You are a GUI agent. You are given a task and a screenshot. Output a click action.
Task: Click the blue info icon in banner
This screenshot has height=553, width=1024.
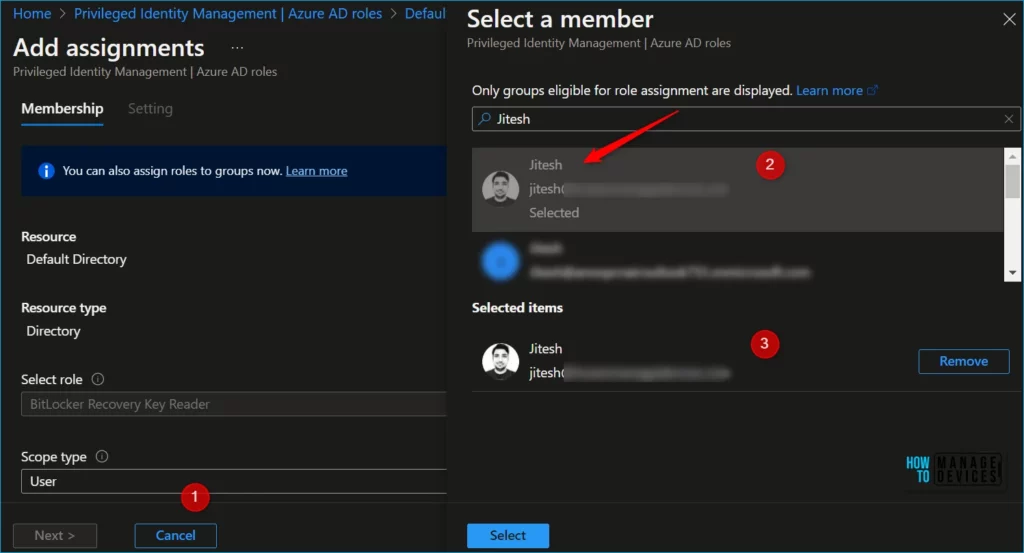(x=46, y=171)
